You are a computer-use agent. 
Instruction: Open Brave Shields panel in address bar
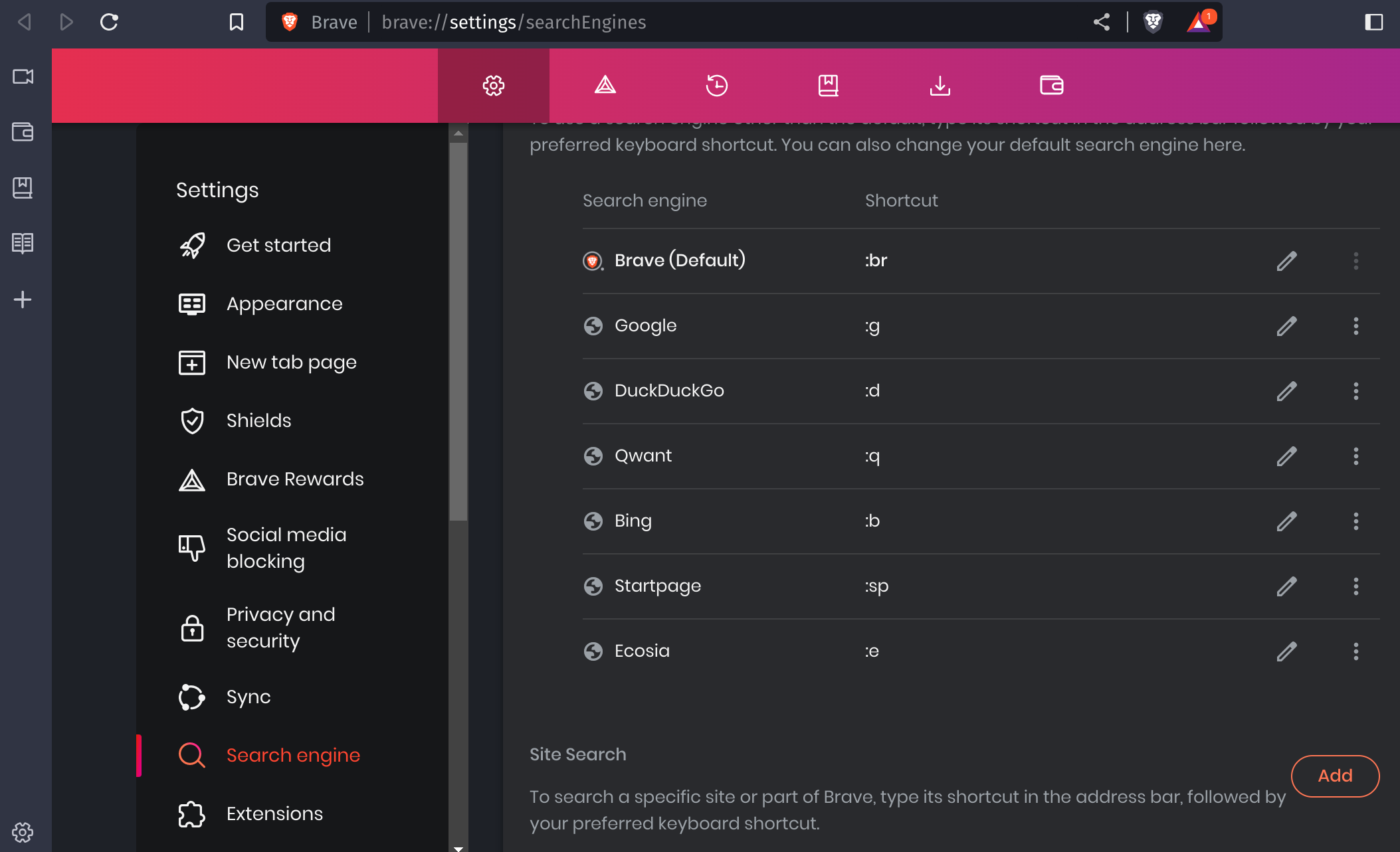point(1153,22)
